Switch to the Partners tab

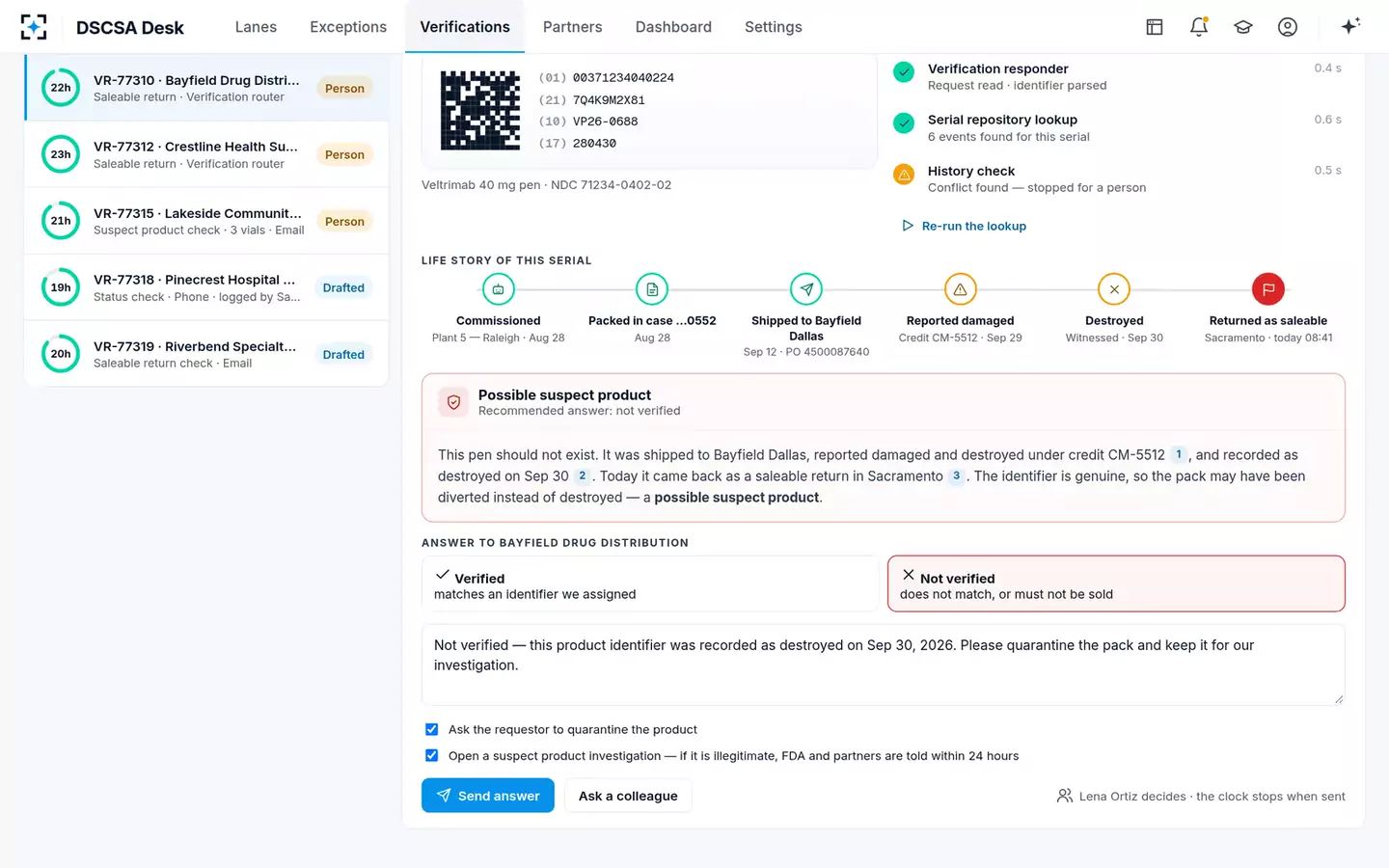pos(572,27)
